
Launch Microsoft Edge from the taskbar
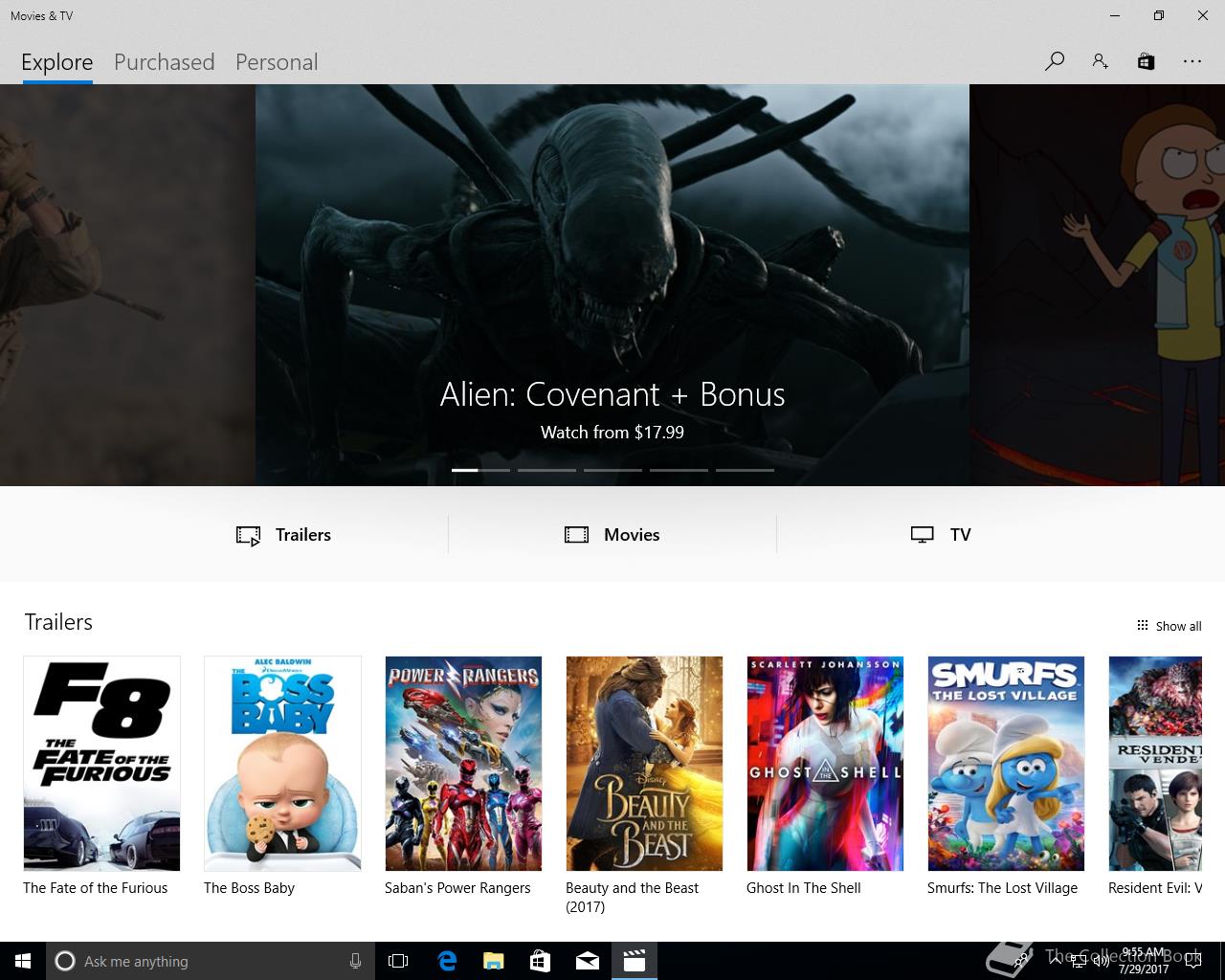(447, 961)
